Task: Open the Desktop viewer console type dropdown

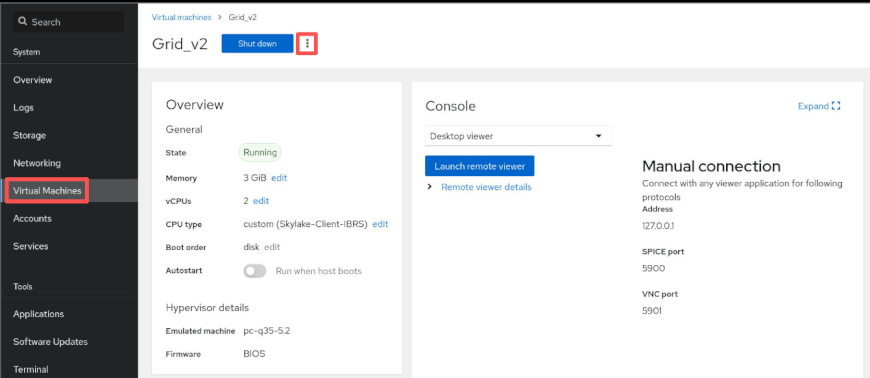Action: pos(518,136)
